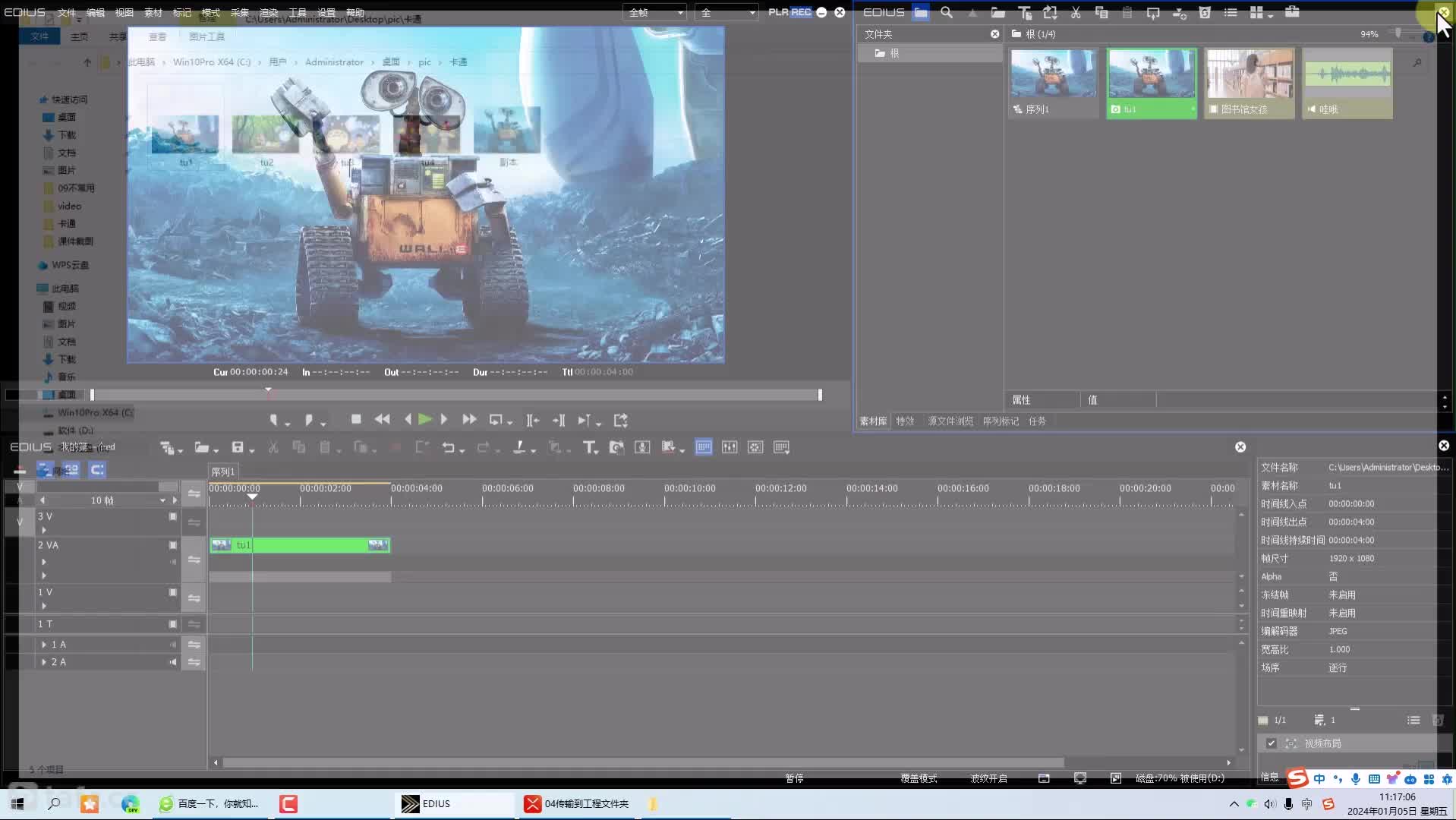1456x820 pixels.
Task: Toggle bin window display icon in timeline
Action: point(704,447)
